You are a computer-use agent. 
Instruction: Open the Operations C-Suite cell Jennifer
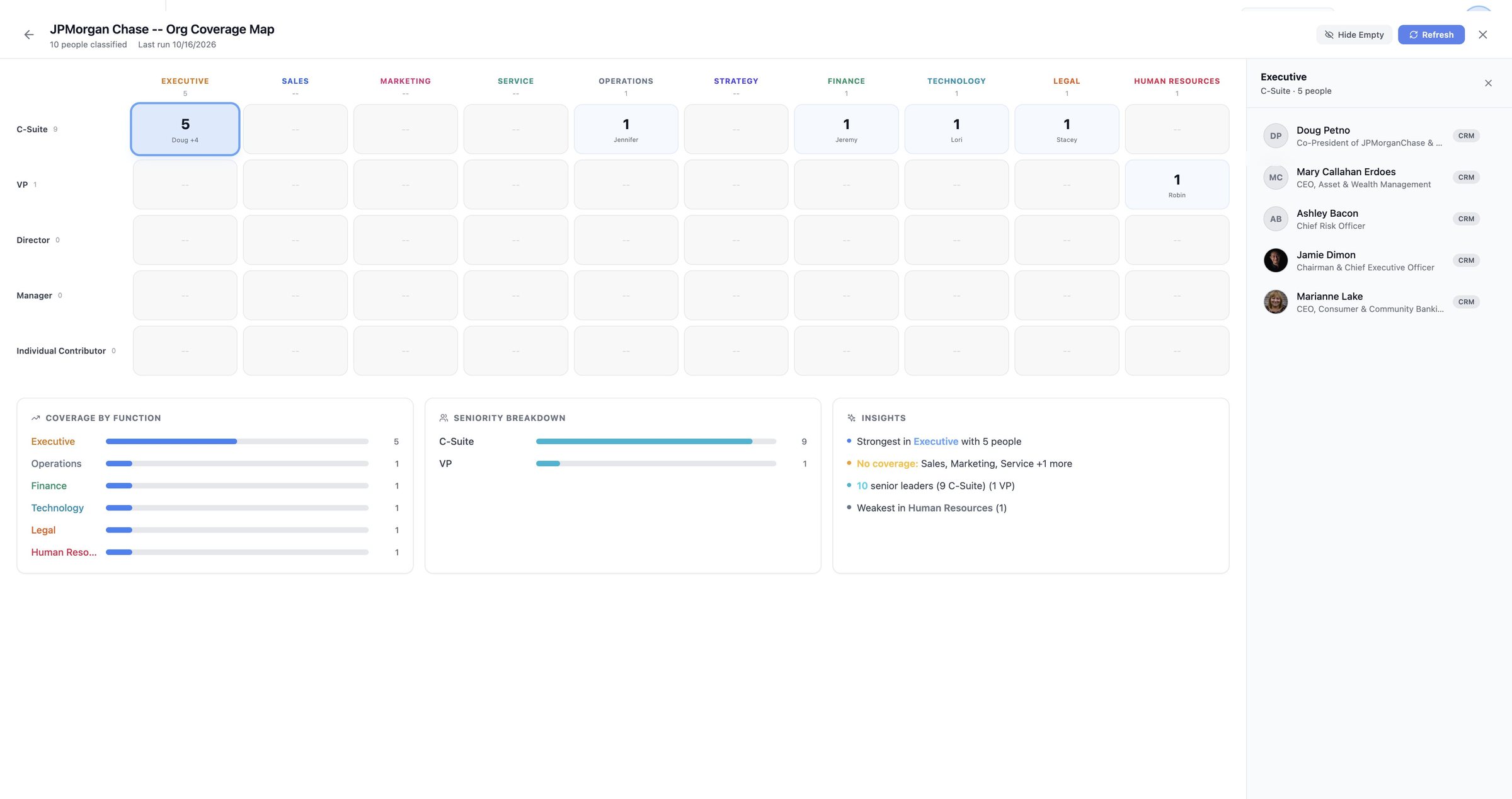tap(626, 129)
